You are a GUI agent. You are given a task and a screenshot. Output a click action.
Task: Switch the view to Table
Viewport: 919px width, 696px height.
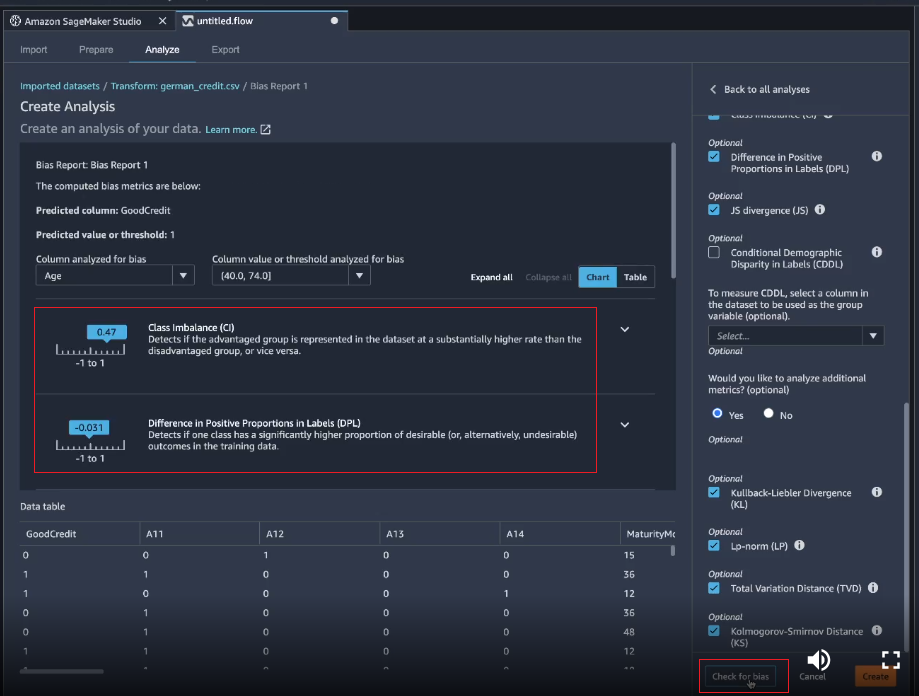(x=635, y=277)
